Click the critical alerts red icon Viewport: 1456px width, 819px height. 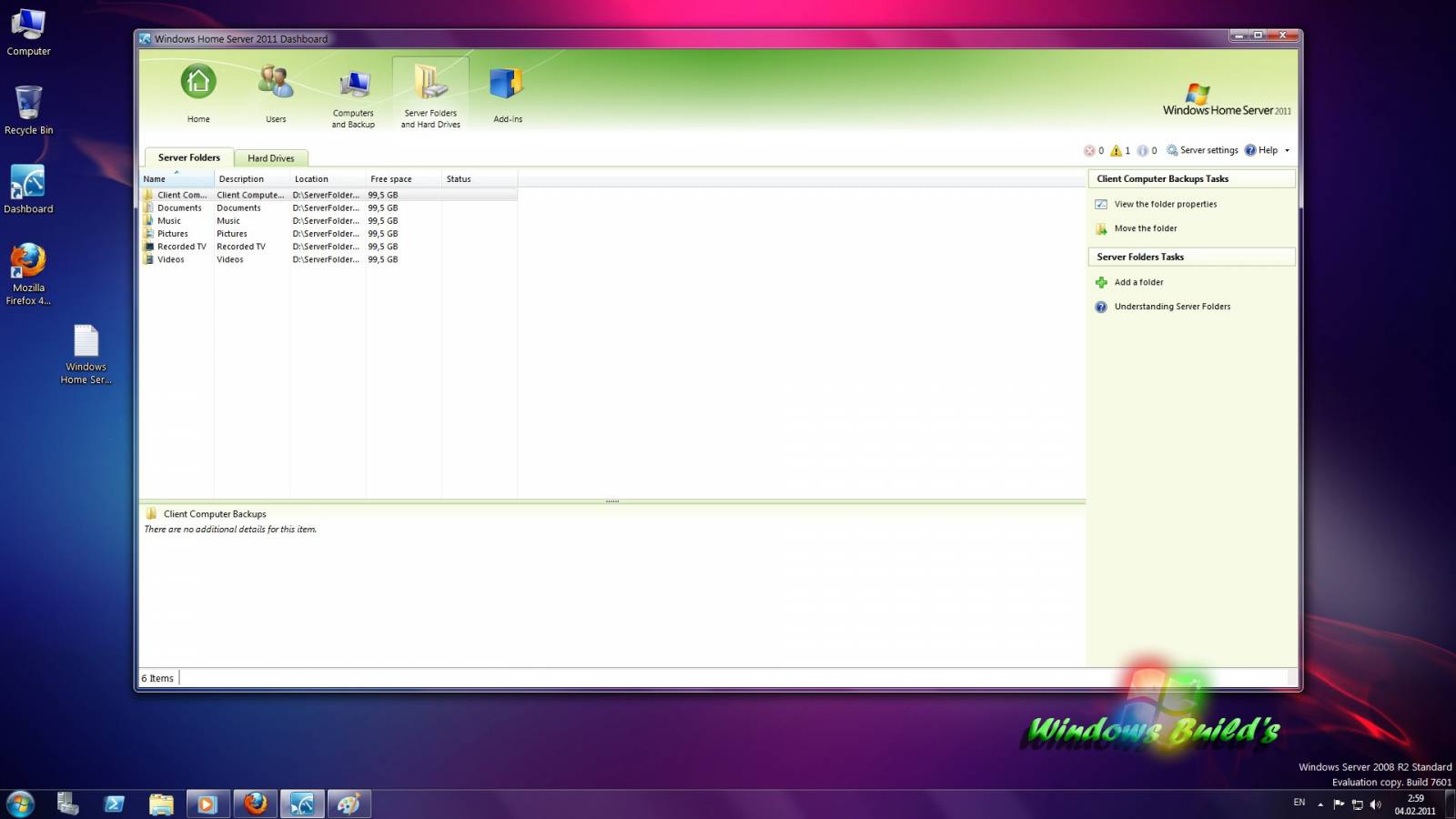1089,150
